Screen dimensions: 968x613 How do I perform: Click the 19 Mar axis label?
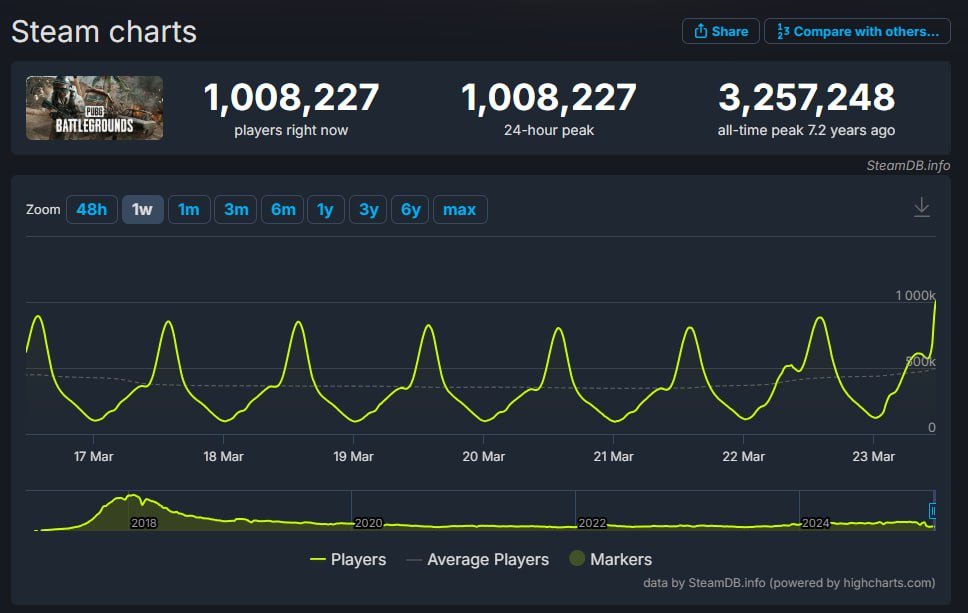pos(353,456)
